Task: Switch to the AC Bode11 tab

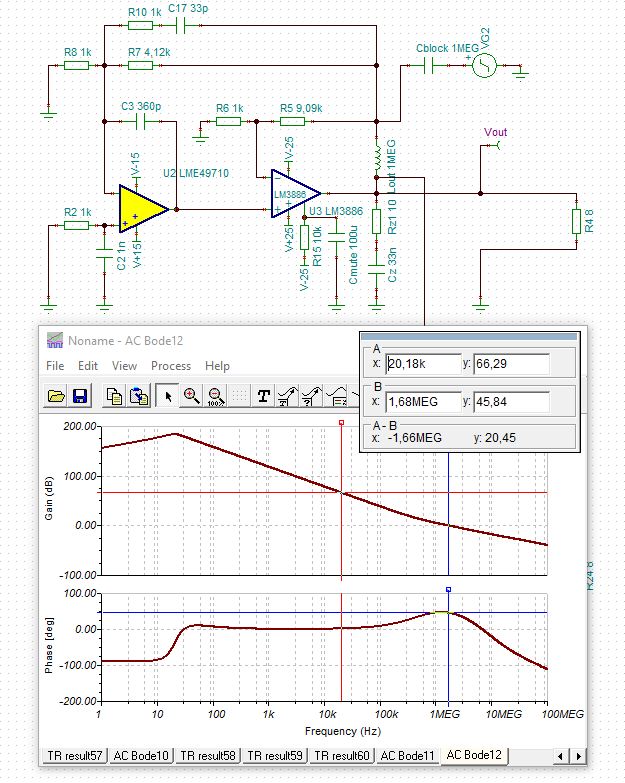Action: pos(407,755)
